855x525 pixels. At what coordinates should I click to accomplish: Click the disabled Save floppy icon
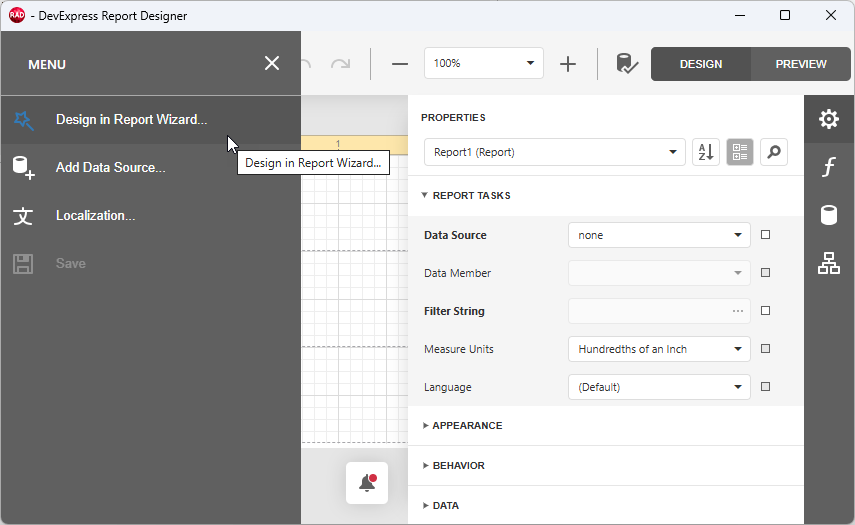pos(23,264)
